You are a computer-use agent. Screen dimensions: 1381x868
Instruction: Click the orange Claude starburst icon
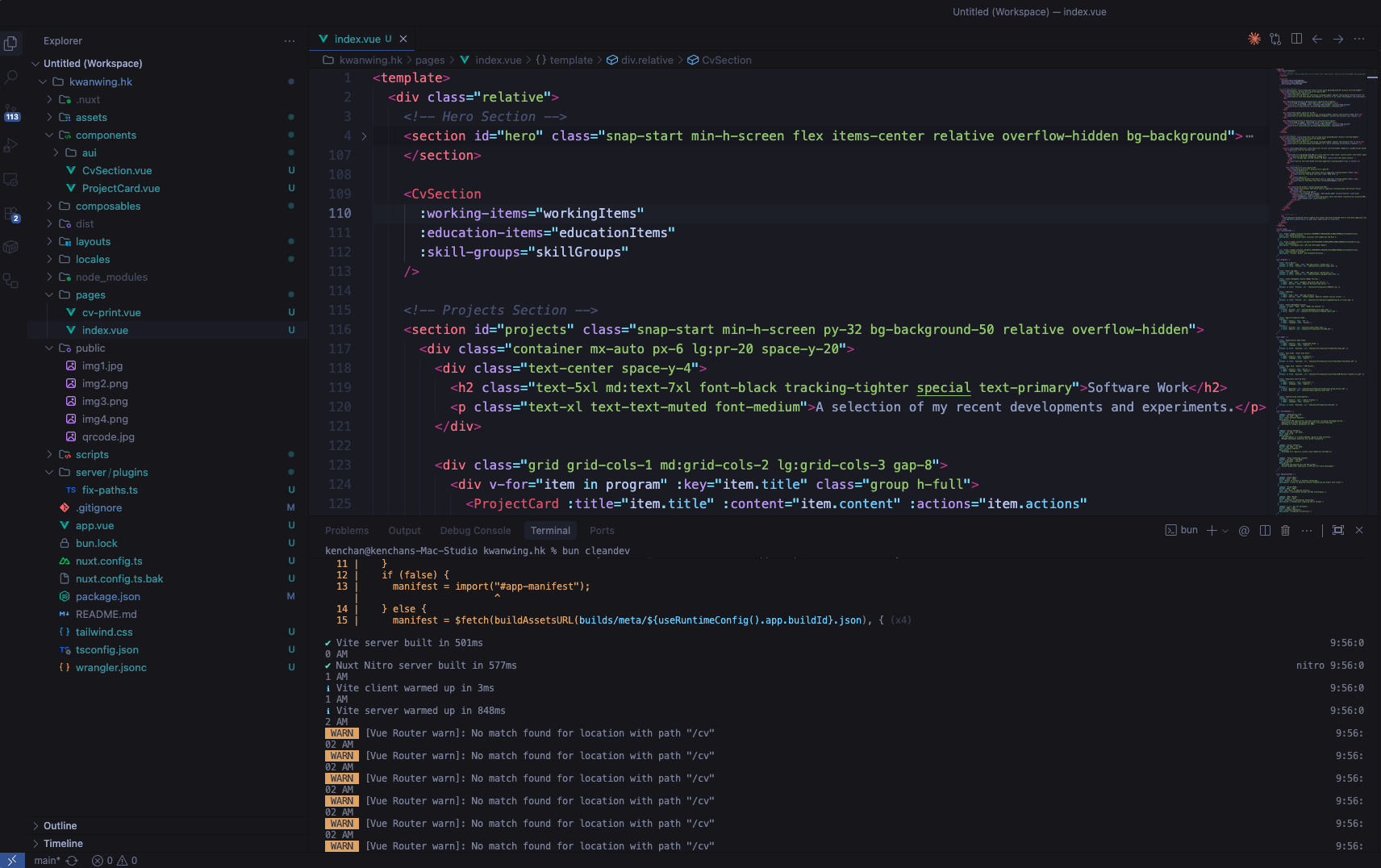point(1254,39)
